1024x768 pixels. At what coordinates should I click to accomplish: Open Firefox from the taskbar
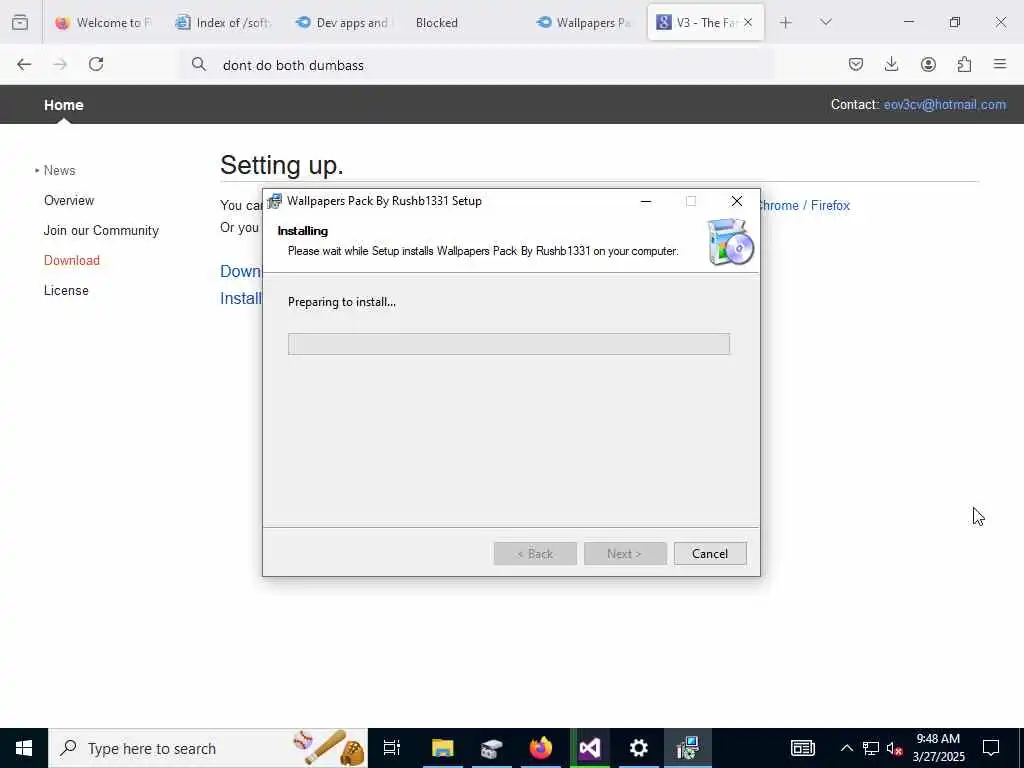541,748
